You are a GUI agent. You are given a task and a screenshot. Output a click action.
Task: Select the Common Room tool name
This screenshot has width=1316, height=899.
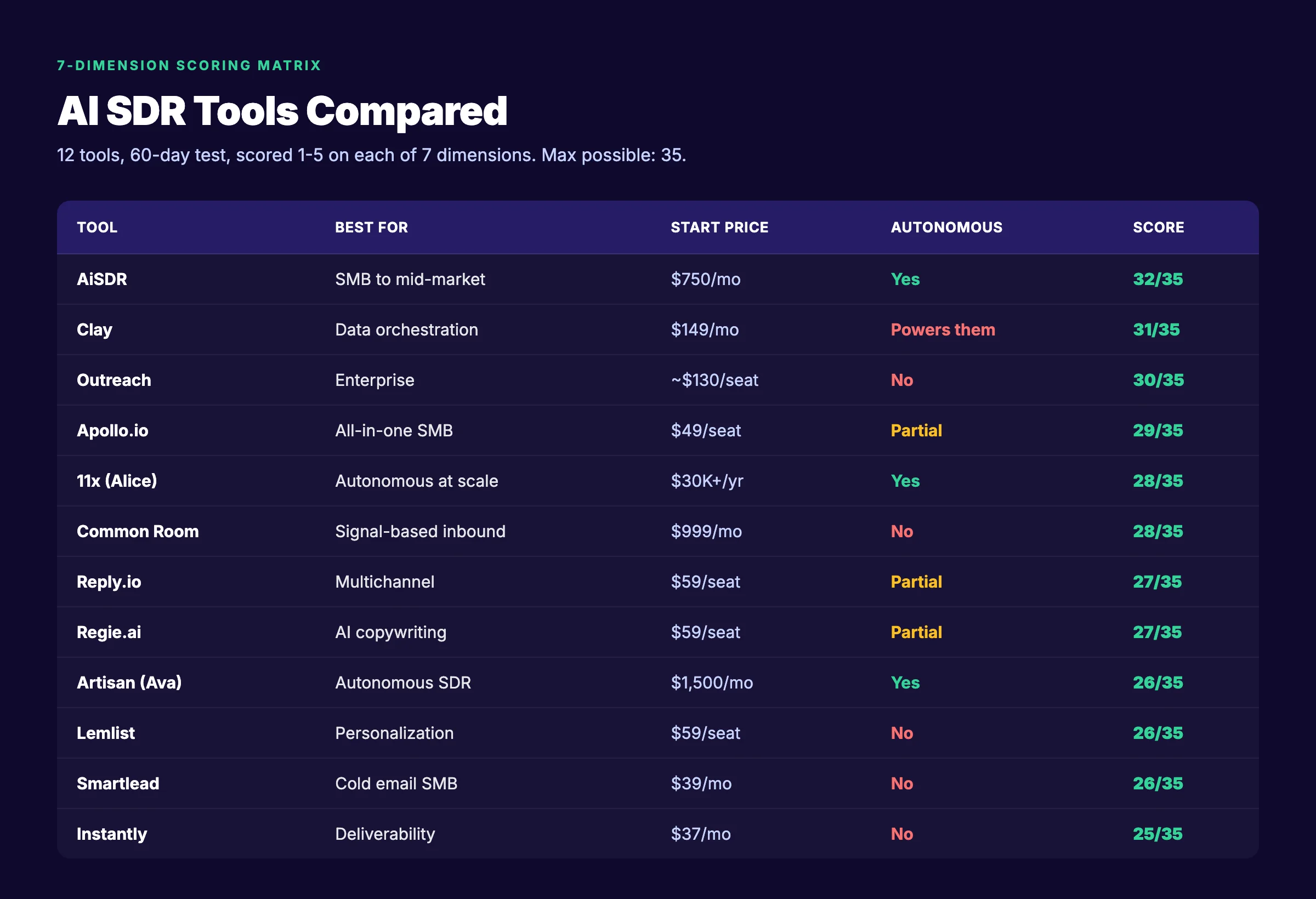(138, 532)
